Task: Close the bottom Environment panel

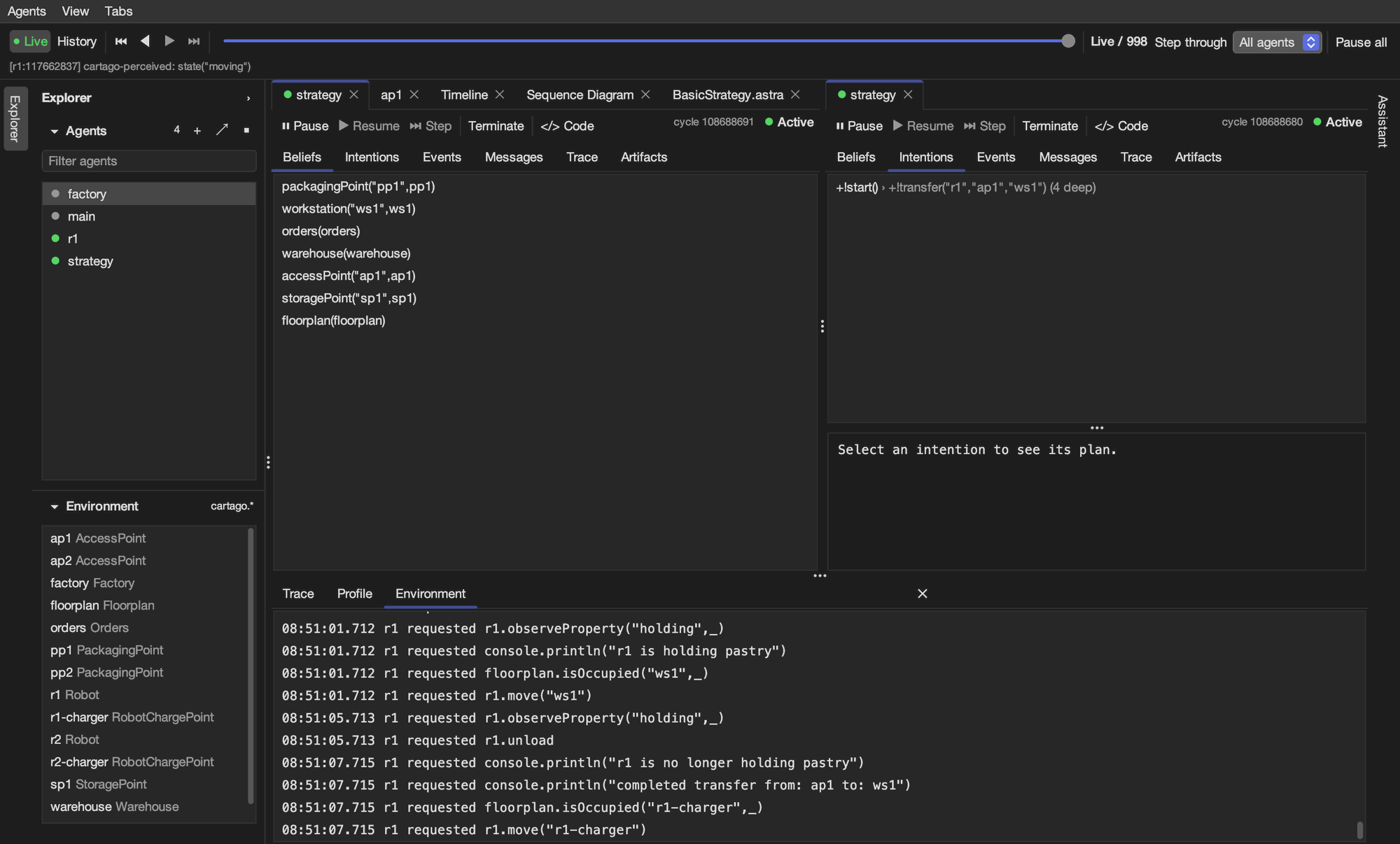Action: tap(923, 594)
